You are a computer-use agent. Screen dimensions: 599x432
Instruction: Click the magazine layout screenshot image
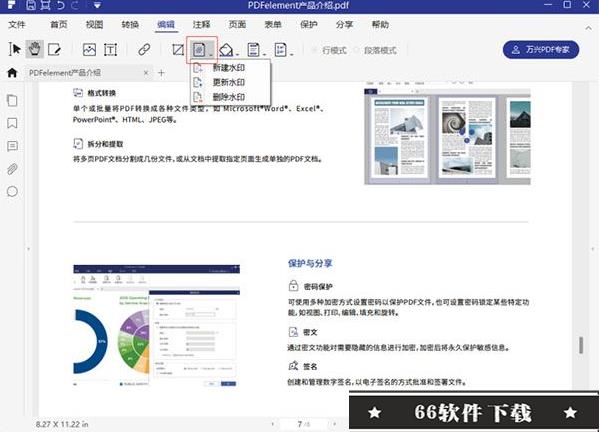tap(447, 137)
